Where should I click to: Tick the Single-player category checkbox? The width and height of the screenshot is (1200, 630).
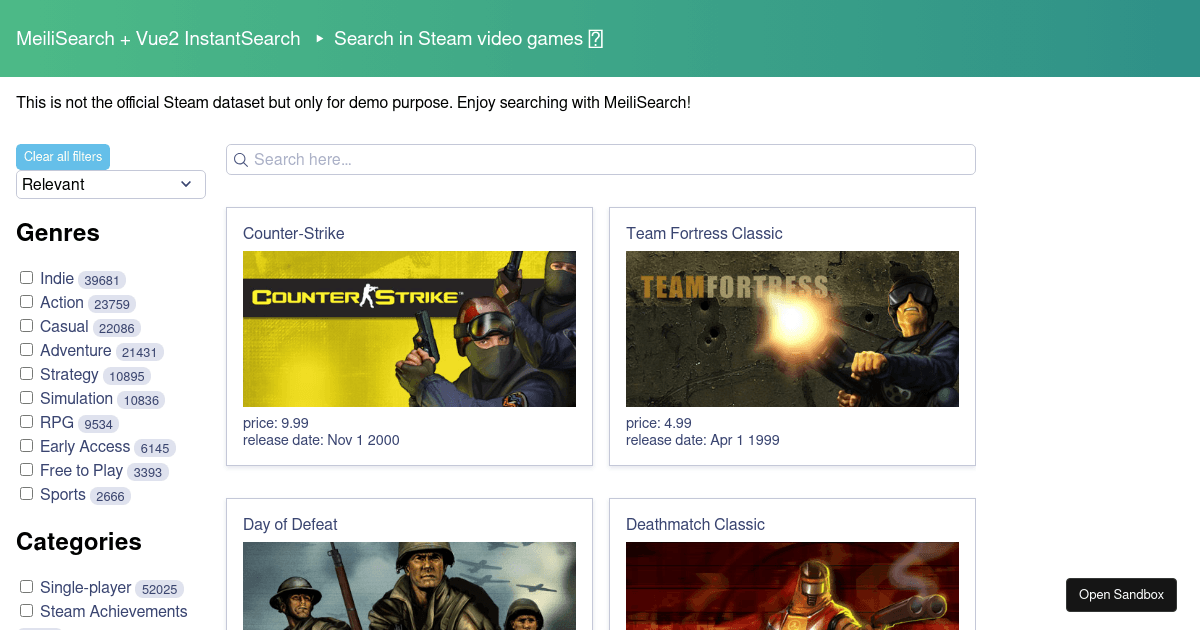(27, 587)
